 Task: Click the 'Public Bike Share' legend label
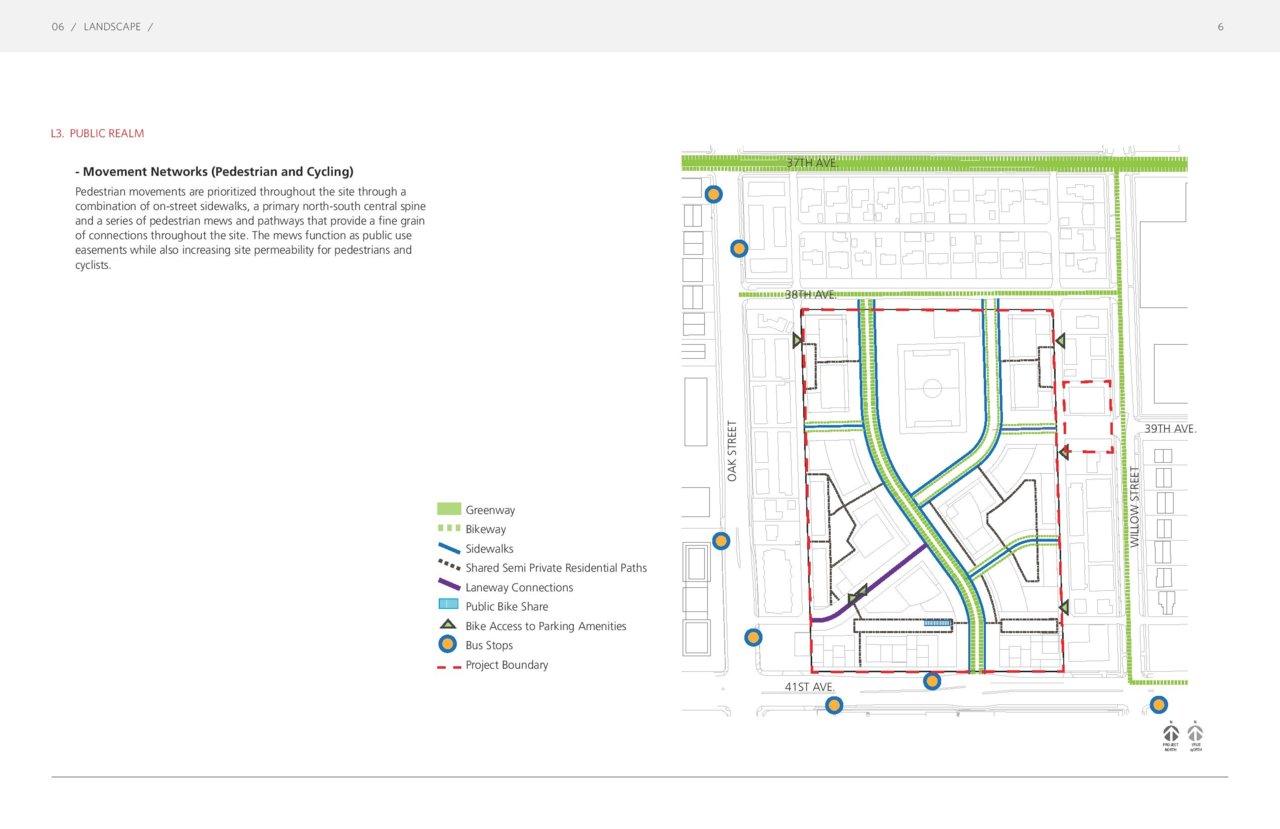click(507, 606)
